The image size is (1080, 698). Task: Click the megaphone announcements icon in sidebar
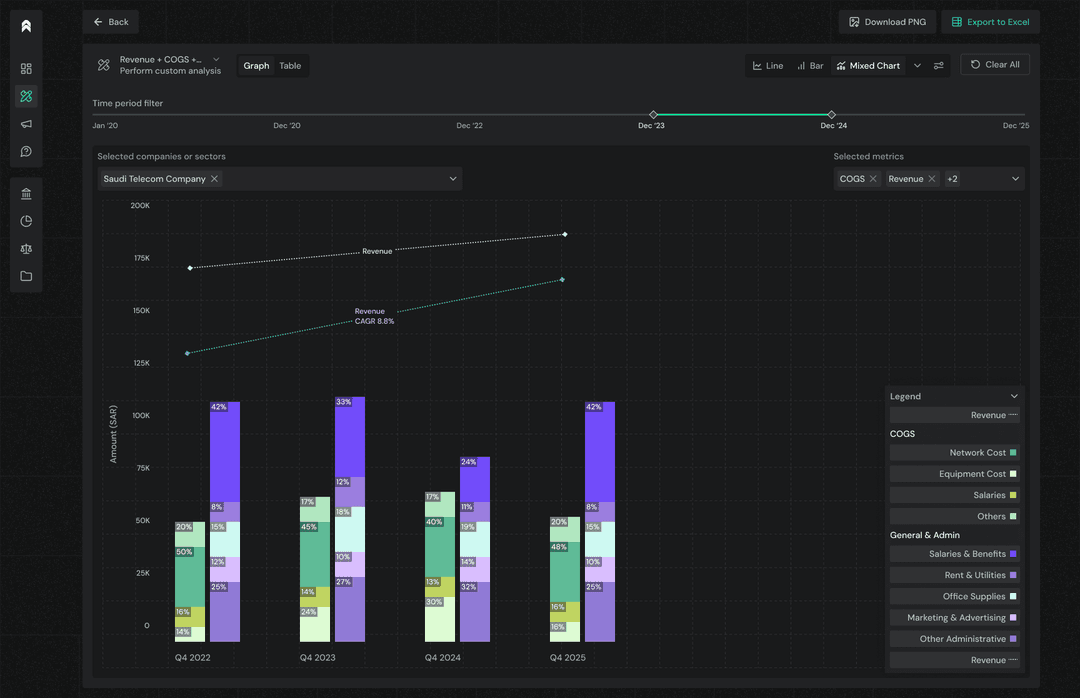(x=26, y=124)
